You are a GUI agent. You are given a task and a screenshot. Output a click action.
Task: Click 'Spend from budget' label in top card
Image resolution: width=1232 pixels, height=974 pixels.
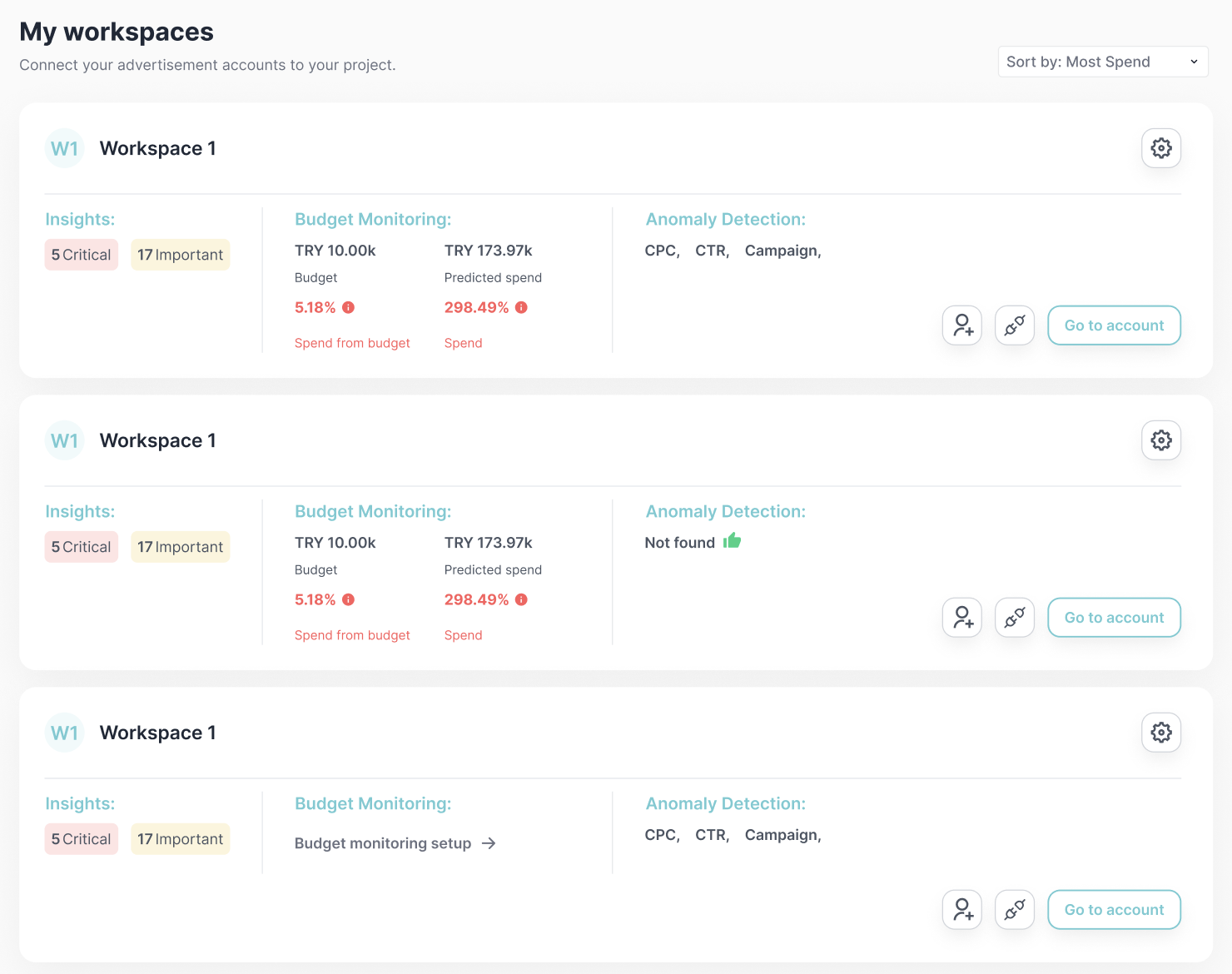(352, 343)
